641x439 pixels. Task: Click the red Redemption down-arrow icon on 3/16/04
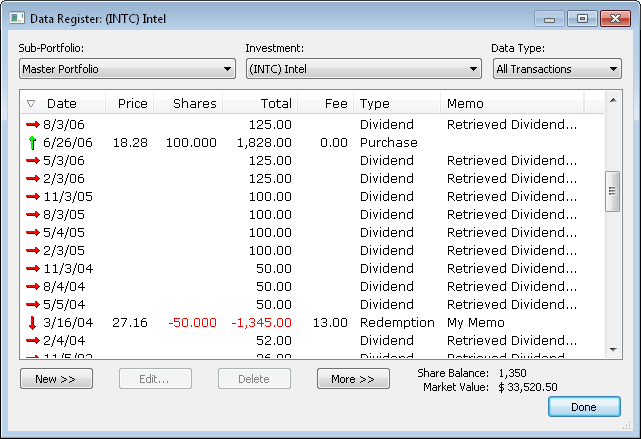[x=32, y=323]
